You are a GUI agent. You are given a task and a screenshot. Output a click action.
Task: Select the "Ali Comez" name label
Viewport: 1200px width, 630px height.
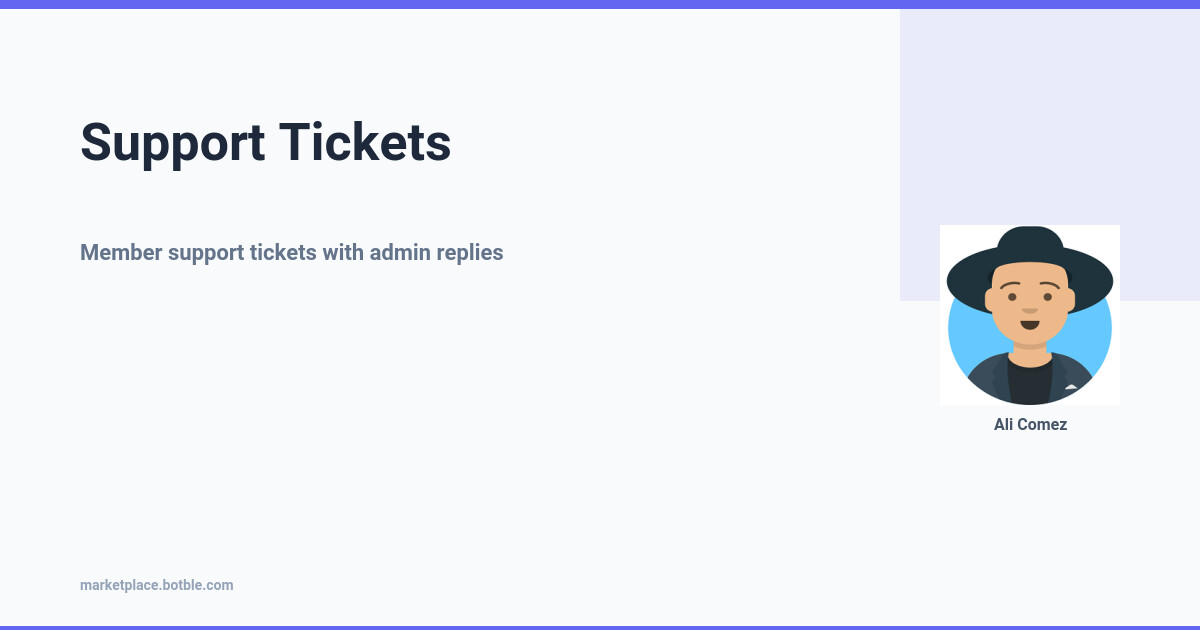[x=1030, y=424]
